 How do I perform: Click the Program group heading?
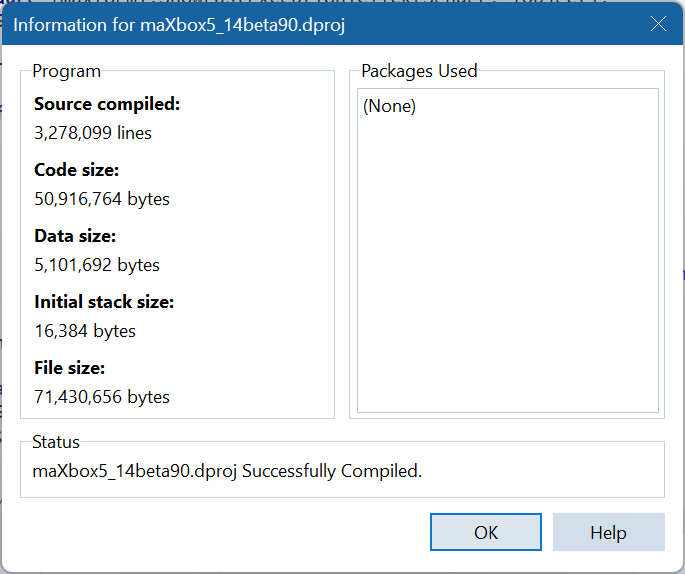(x=66, y=71)
